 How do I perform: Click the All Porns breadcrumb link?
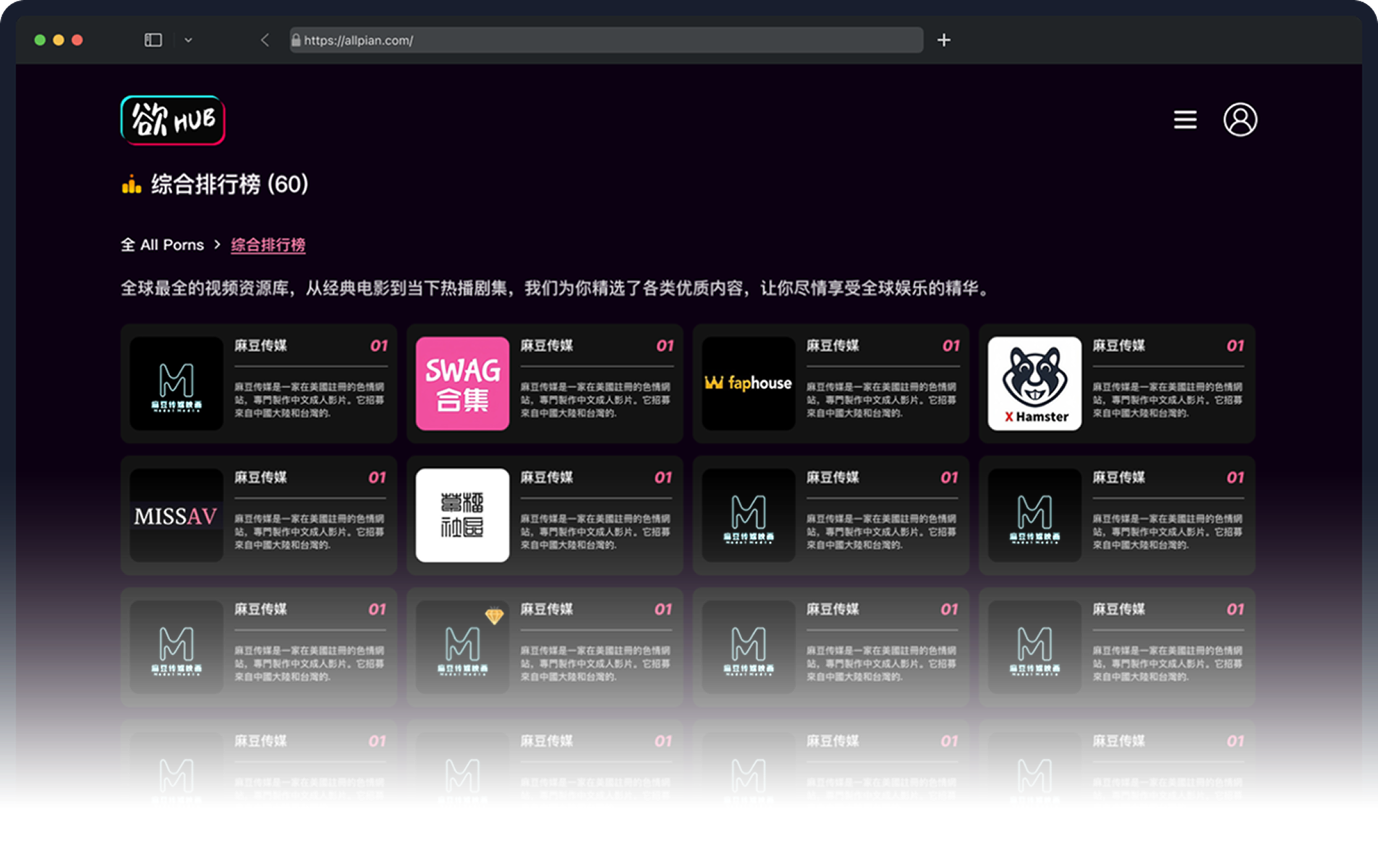pos(163,245)
